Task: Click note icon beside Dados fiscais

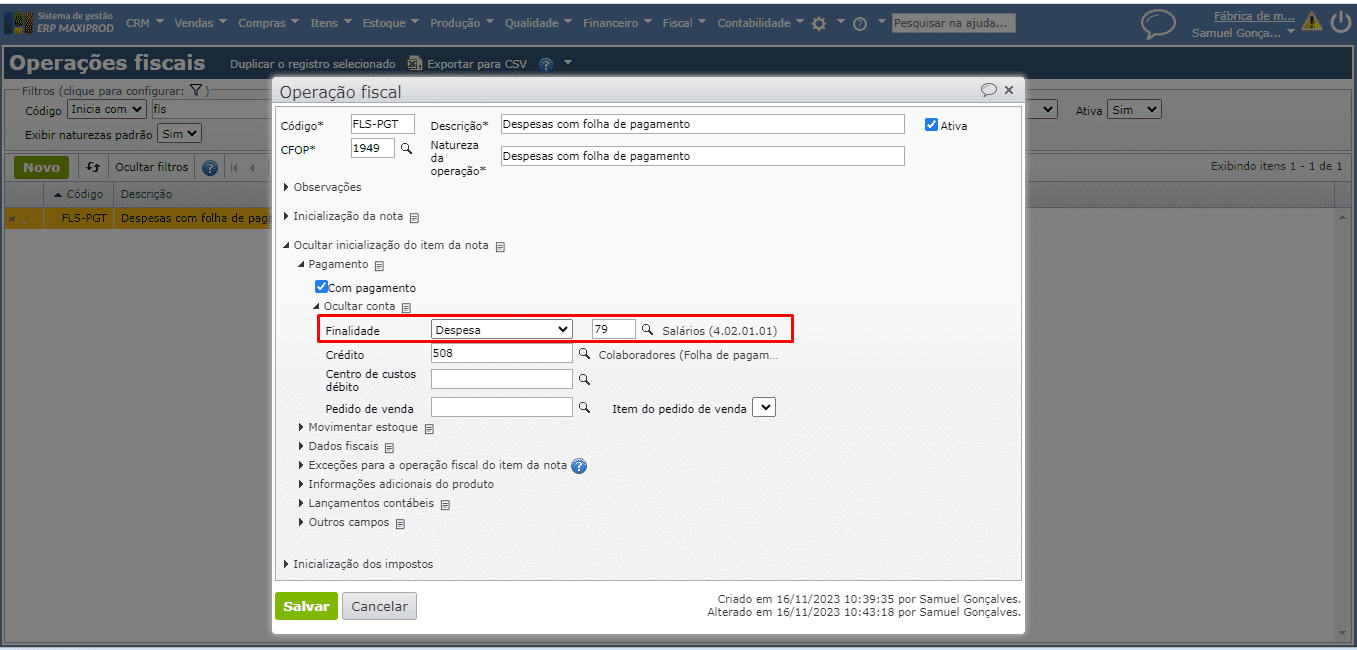Action: [390, 448]
